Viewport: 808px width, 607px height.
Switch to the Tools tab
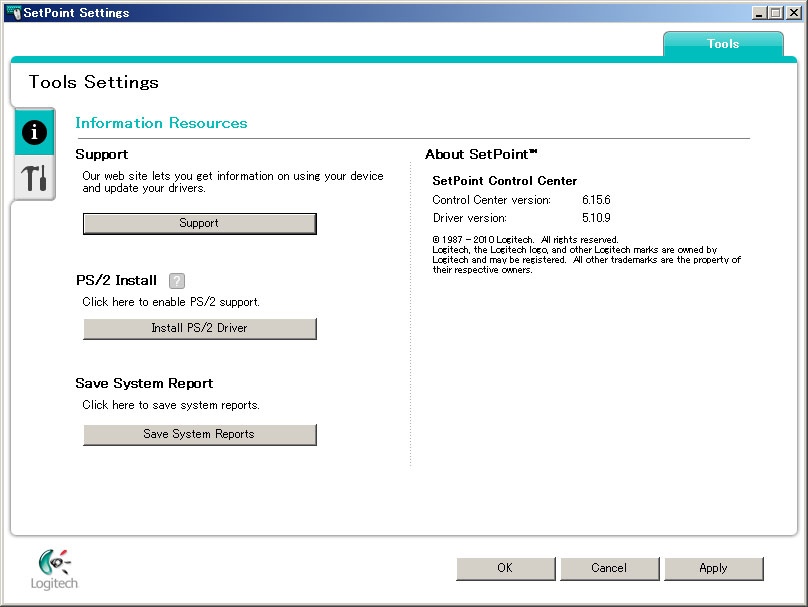[723, 44]
